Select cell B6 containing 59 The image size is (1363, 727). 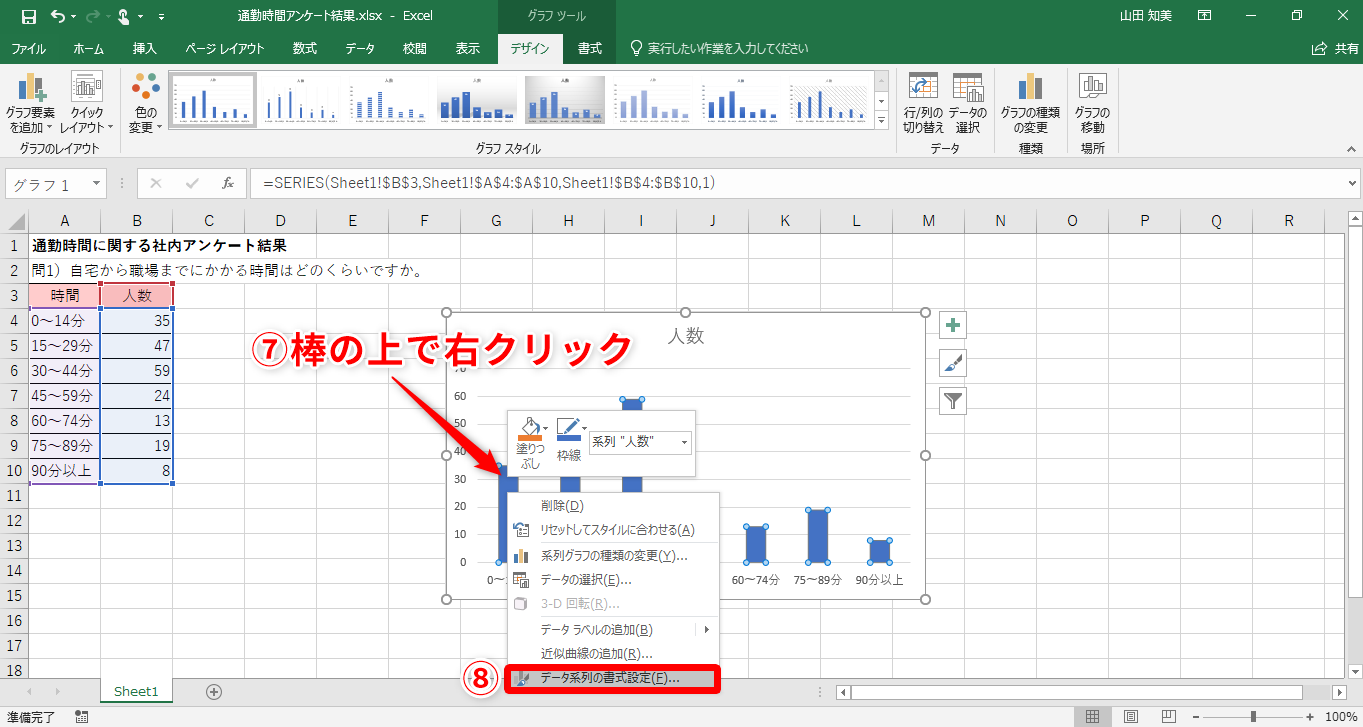coord(137,371)
